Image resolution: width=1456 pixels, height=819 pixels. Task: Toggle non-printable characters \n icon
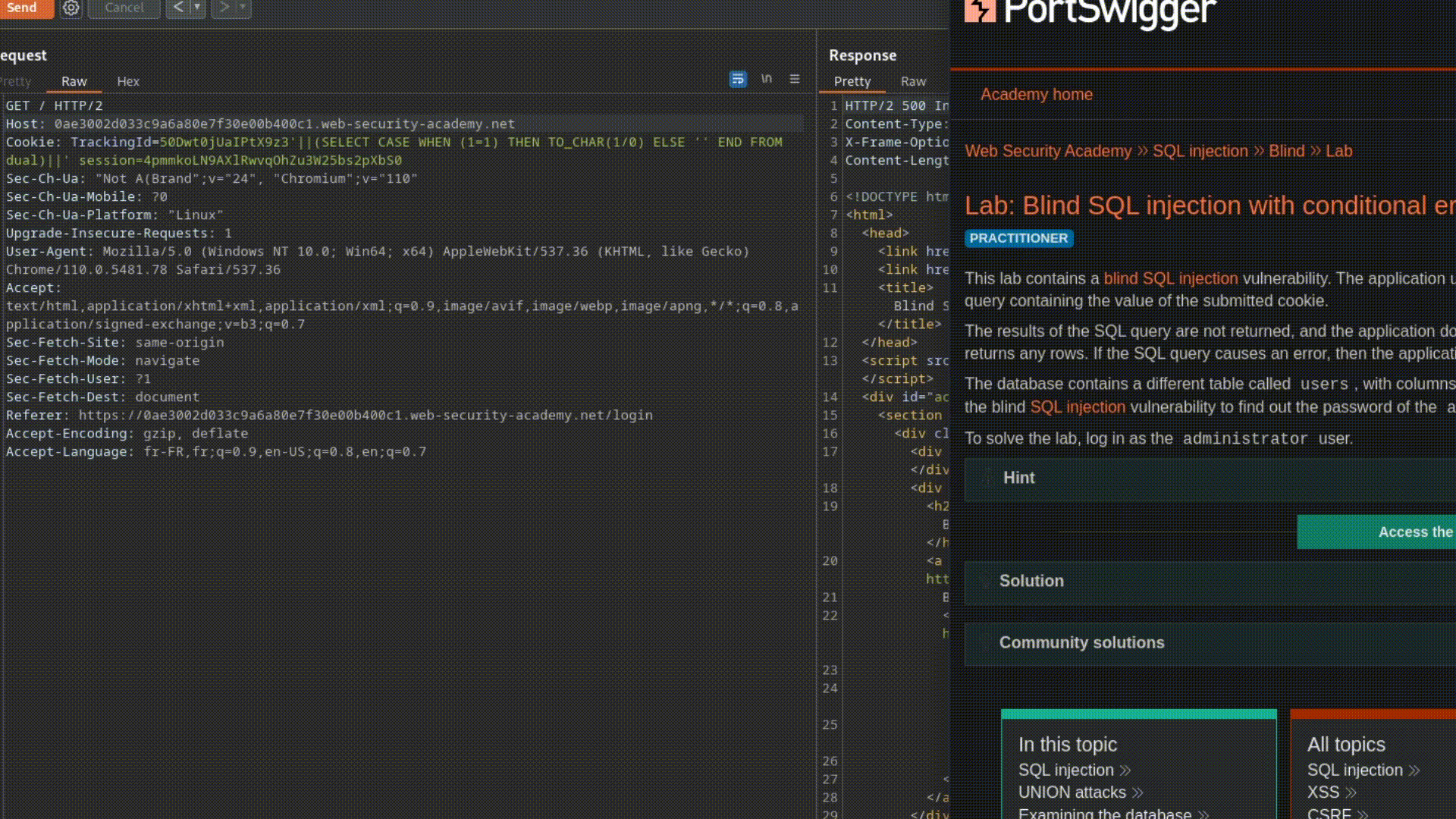pos(766,79)
